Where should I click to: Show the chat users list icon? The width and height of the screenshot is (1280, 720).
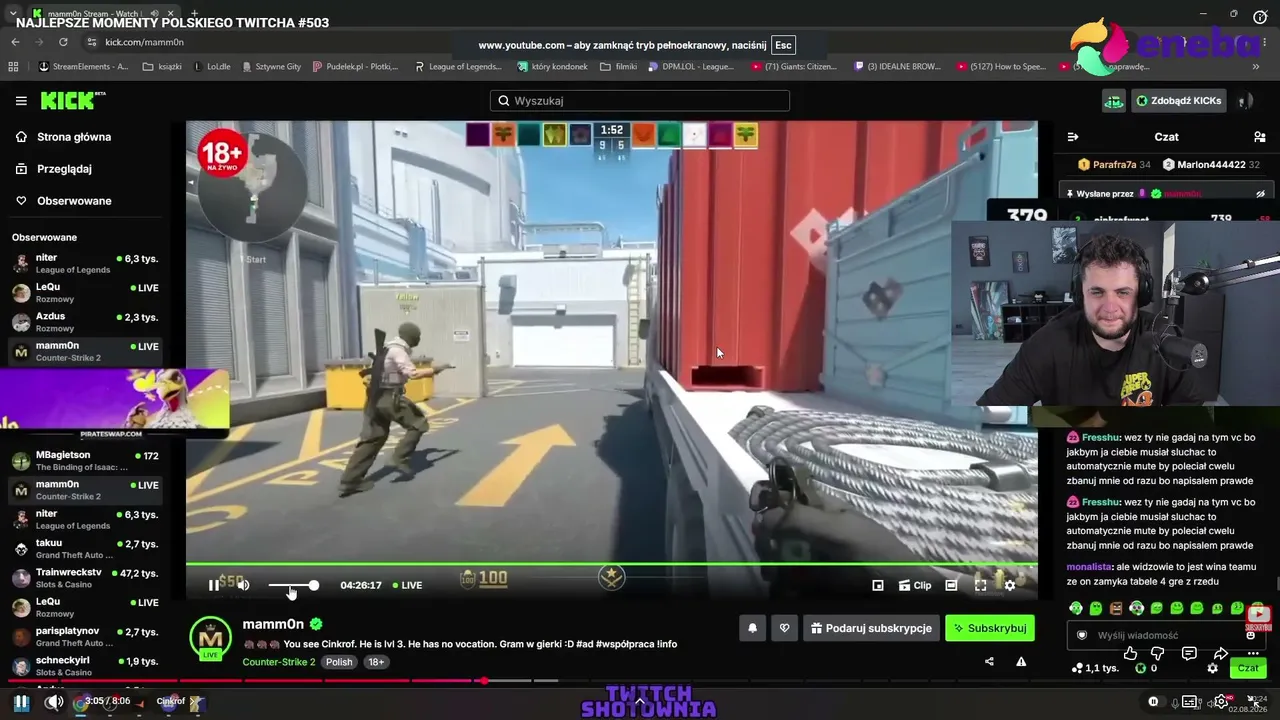pyautogui.click(x=1260, y=137)
